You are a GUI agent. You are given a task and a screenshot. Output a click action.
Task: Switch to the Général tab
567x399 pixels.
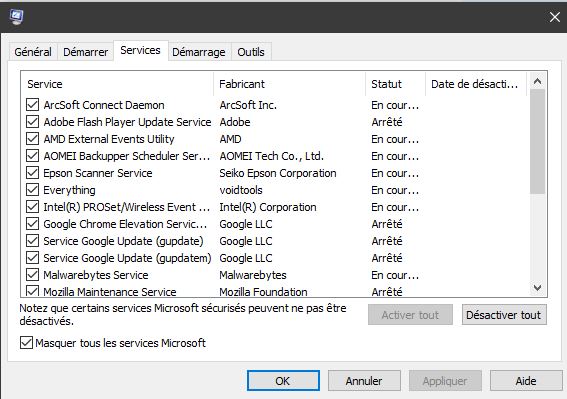(x=33, y=52)
